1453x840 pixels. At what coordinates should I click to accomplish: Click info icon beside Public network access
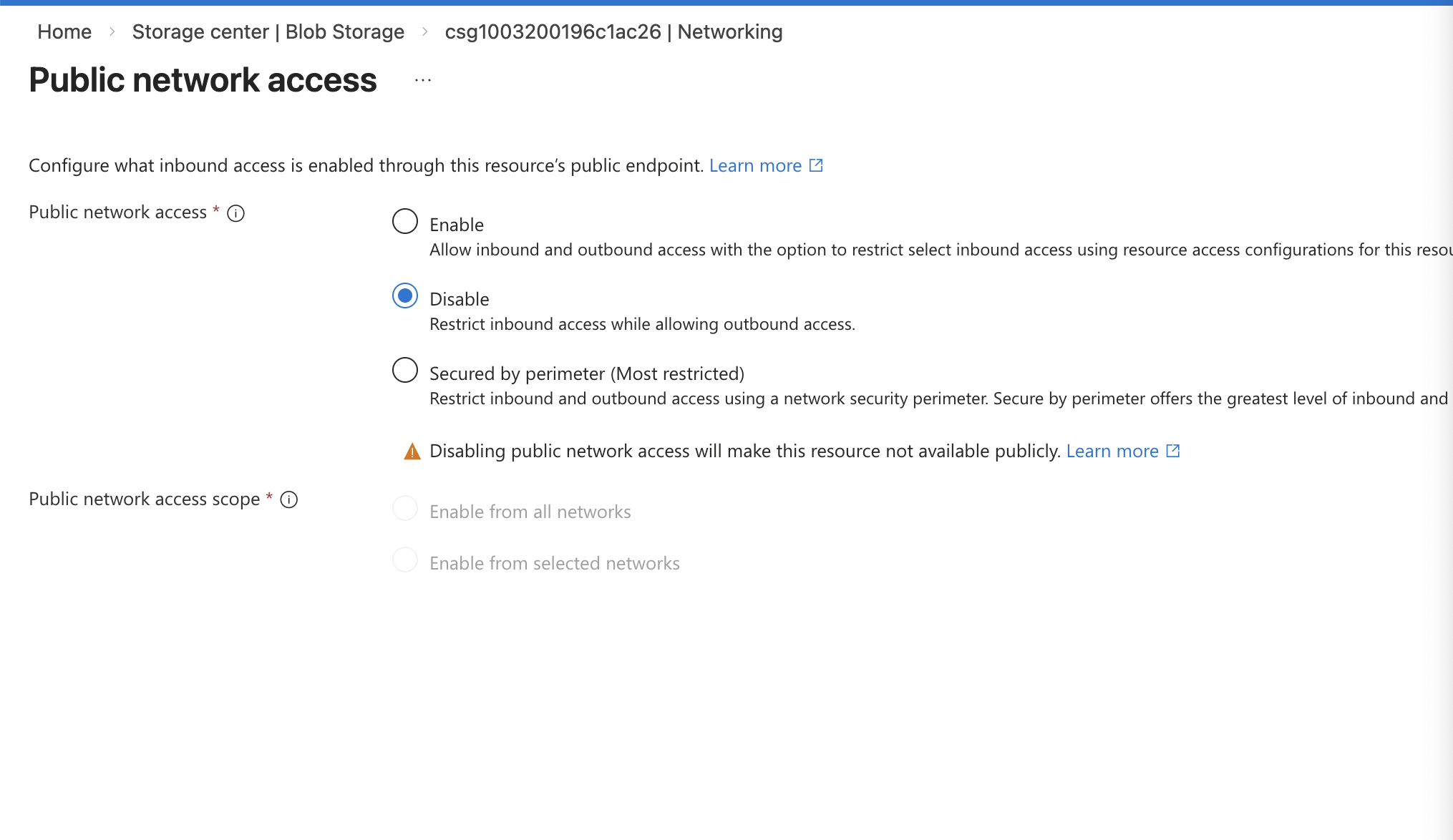tap(235, 213)
